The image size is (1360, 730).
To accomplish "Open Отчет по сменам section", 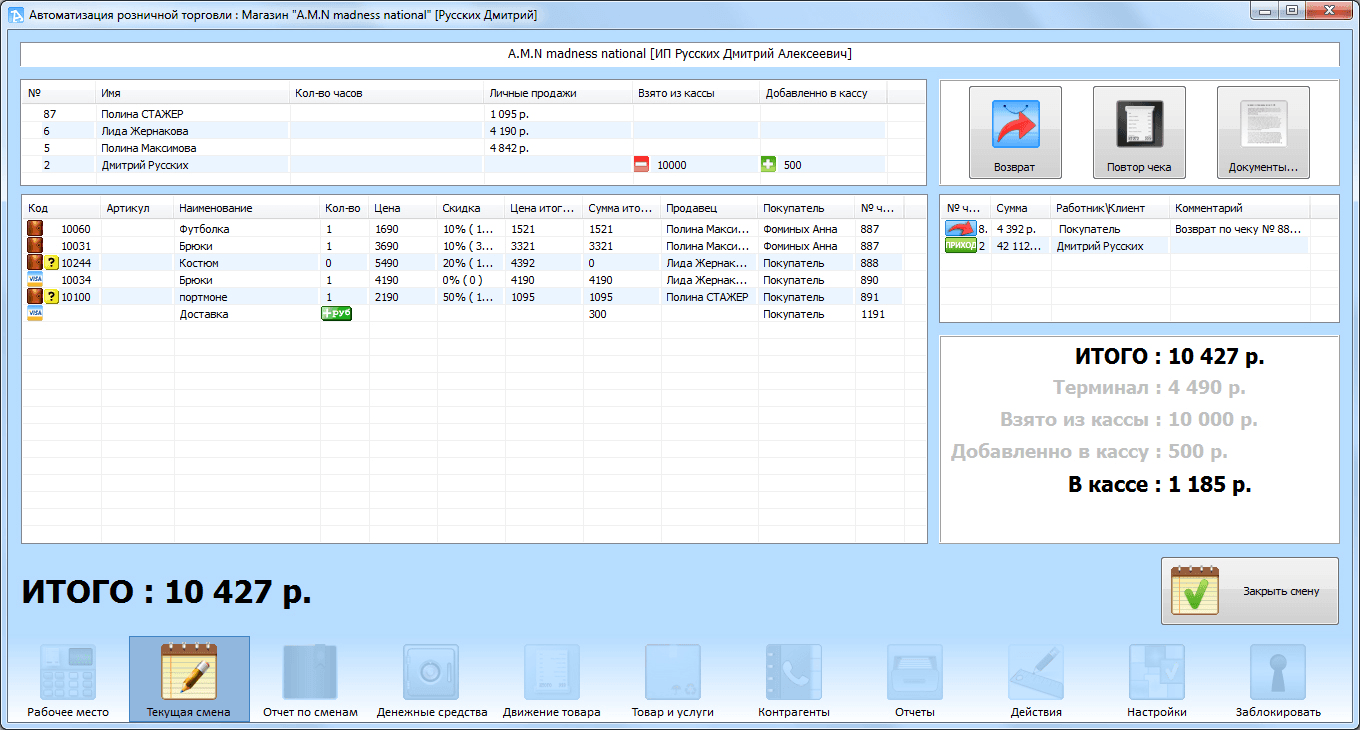I will point(310,681).
